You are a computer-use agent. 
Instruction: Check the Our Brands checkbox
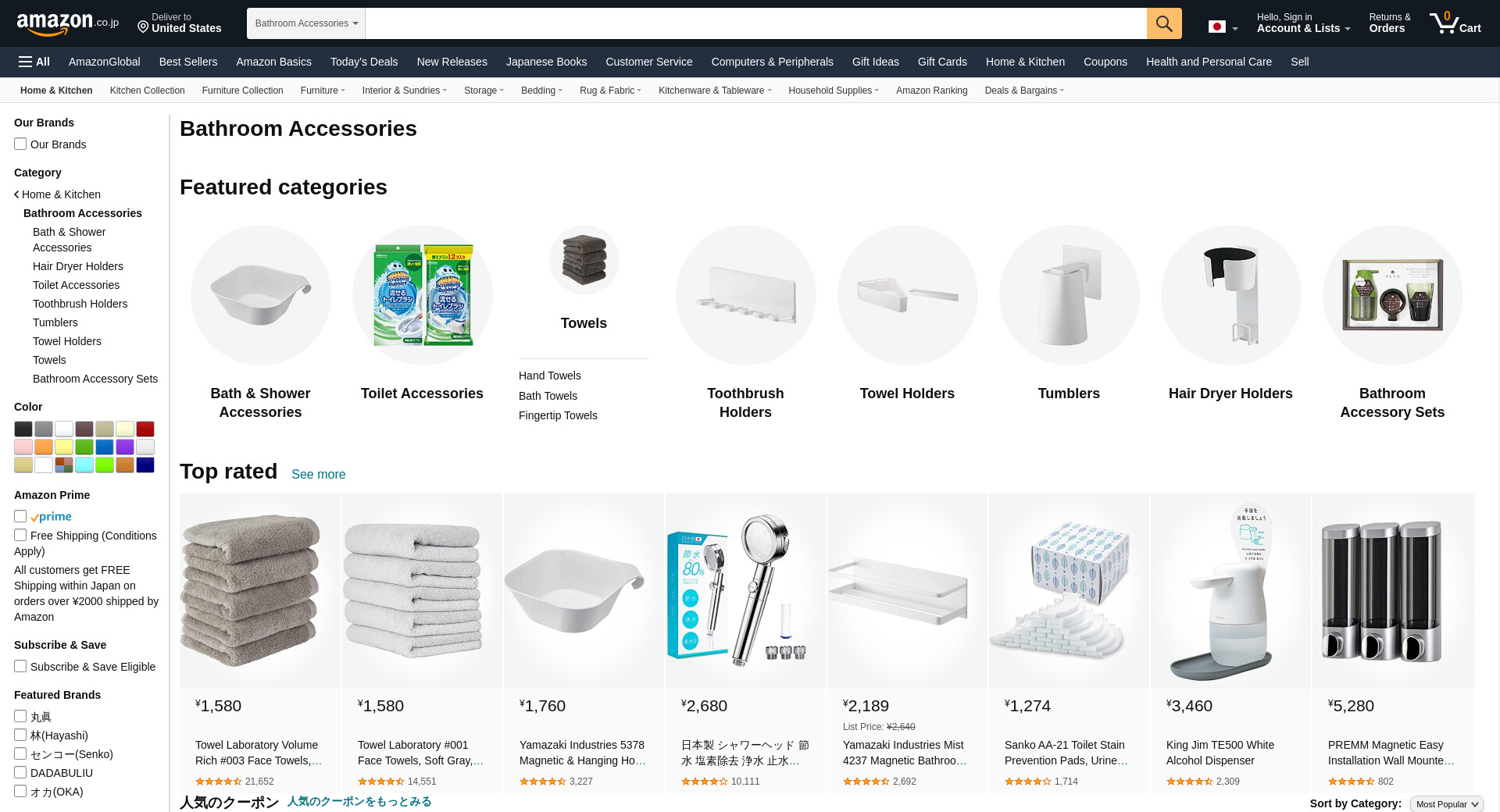point(20,144)
